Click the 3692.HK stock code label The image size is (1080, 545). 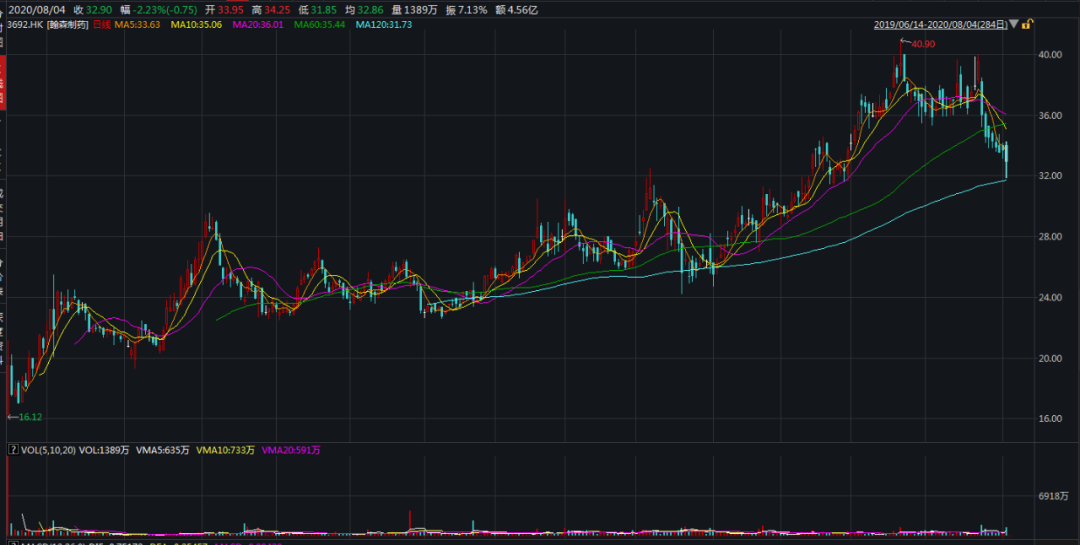pos(25,23)
